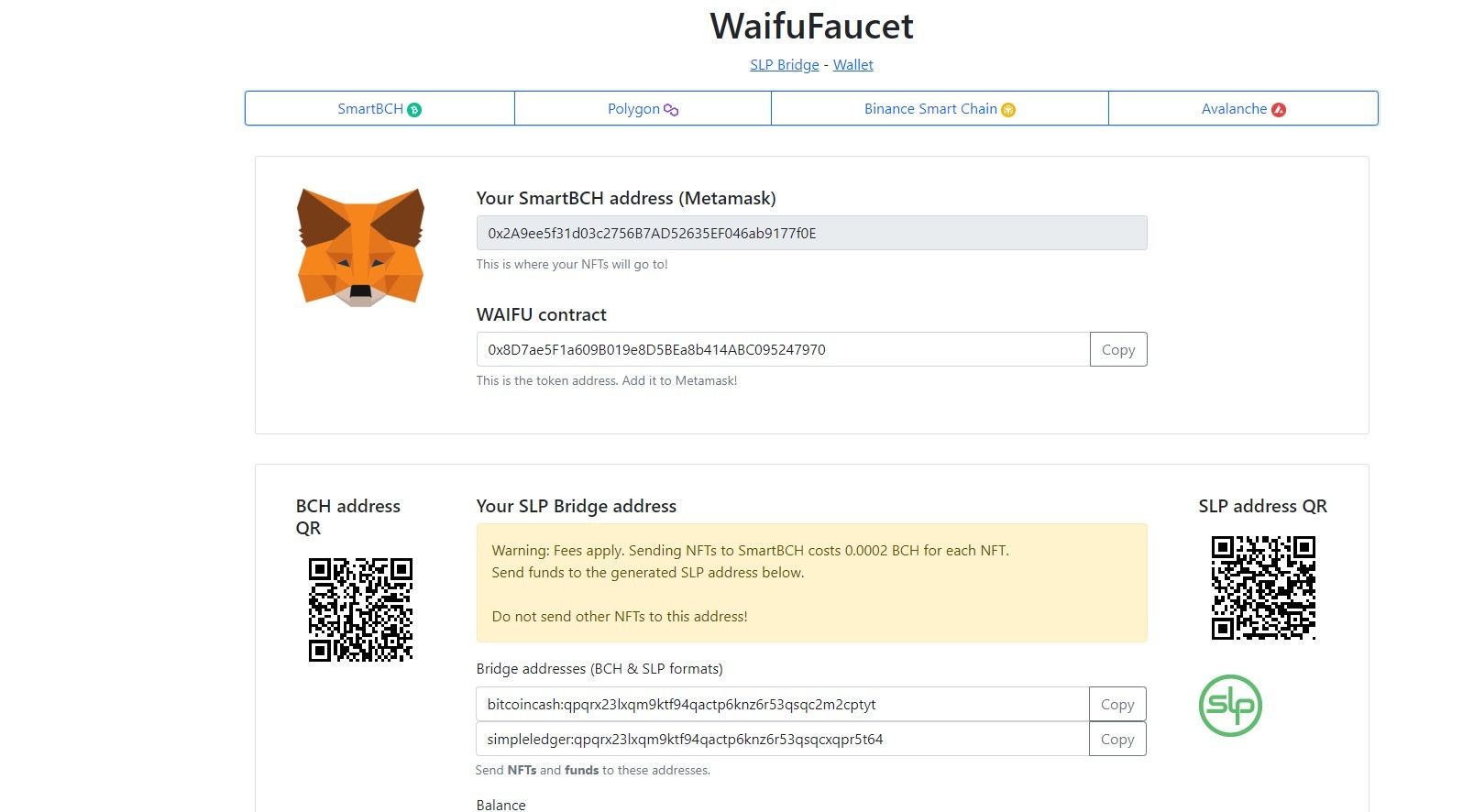Switch to the SmartBCH tab
Viewport: 1474px width, 812px height.
click(379, 108)
